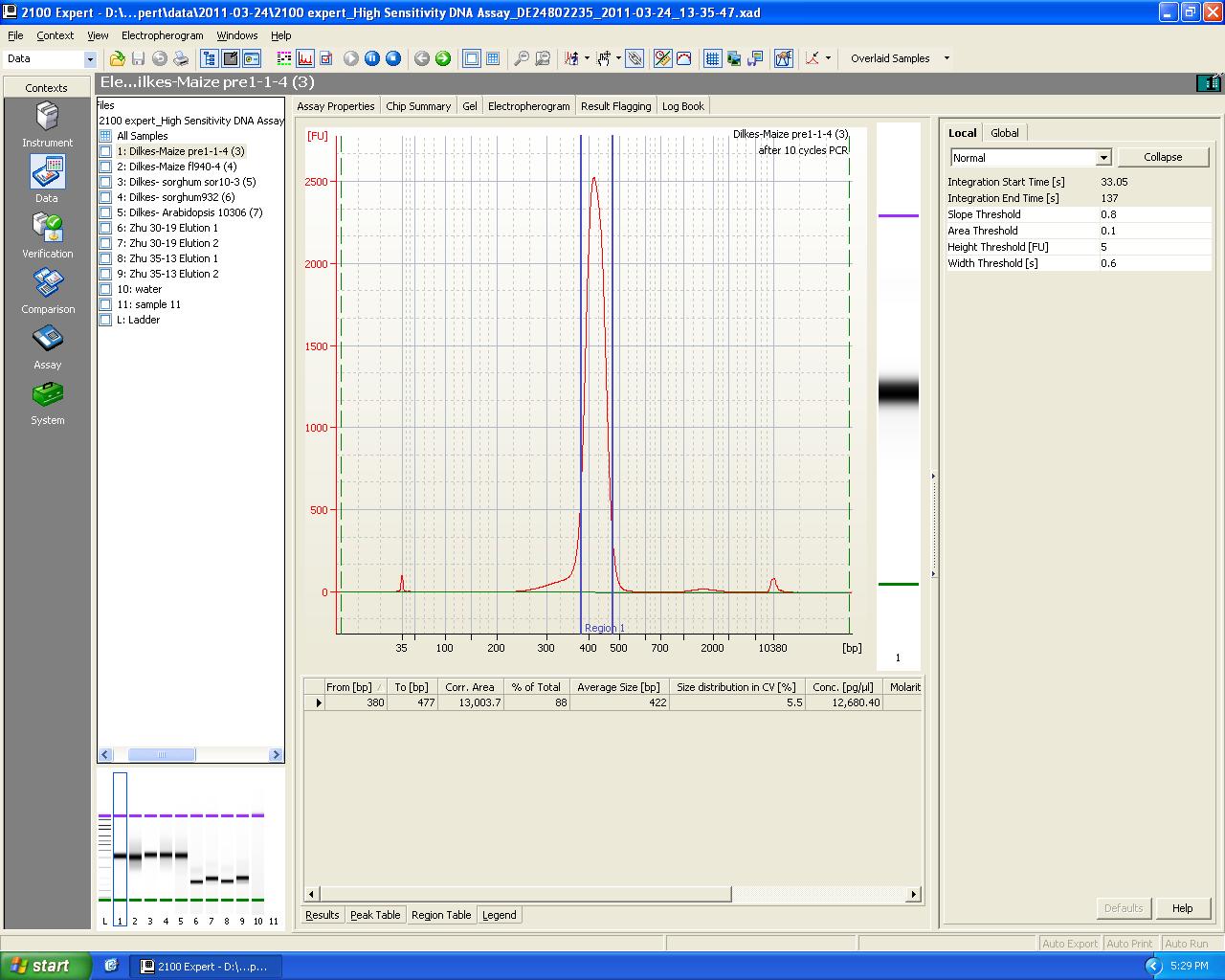This screenshot has width=1225, height=980.
Task: Open the dropdown arrow beside the red axis icon
Action: click(x=828, y=58)
